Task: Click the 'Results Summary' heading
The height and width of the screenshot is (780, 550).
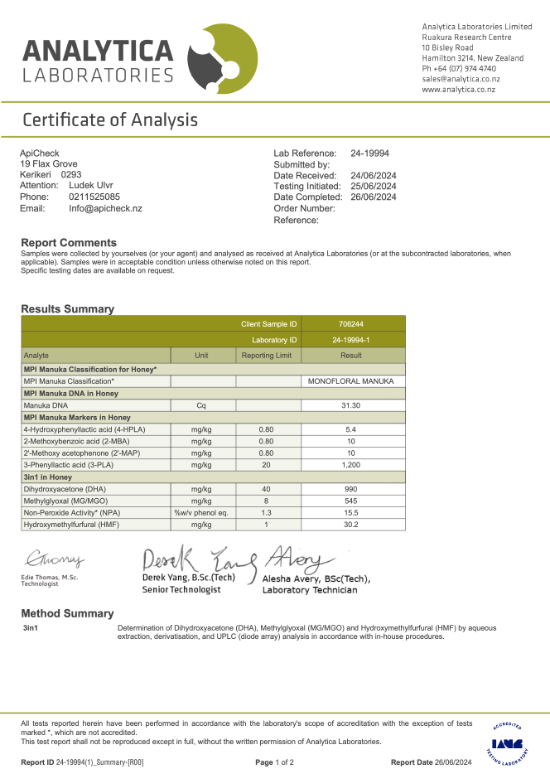Action: (68, 309)
